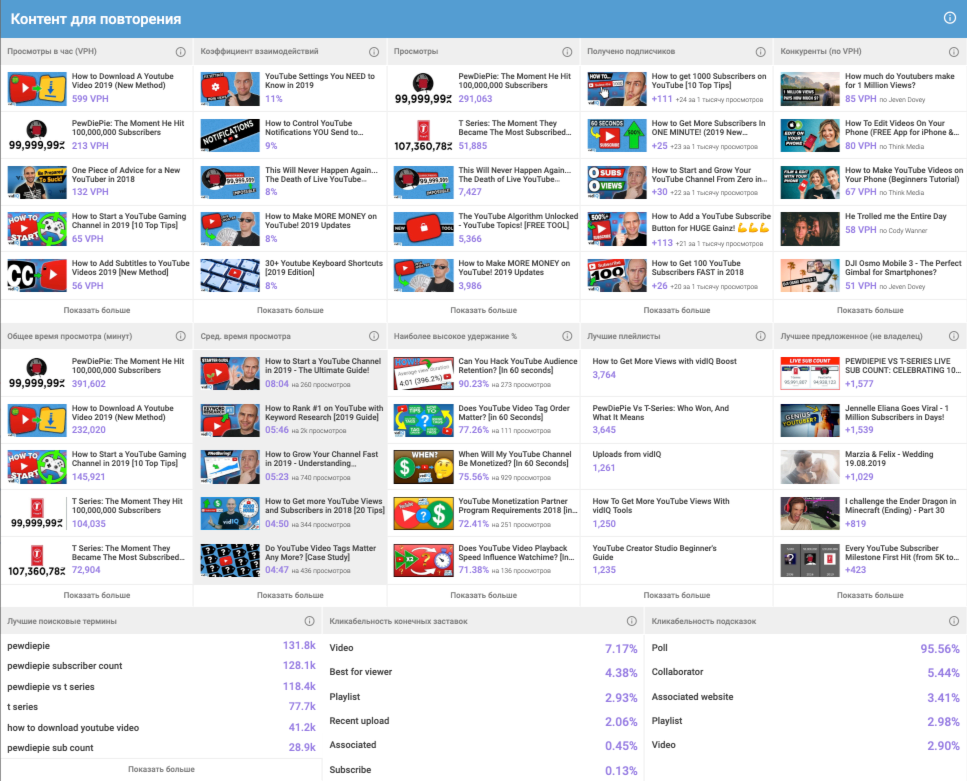Click info icon beside Получено подписчиков
The image size is (967, 781).
760,52
